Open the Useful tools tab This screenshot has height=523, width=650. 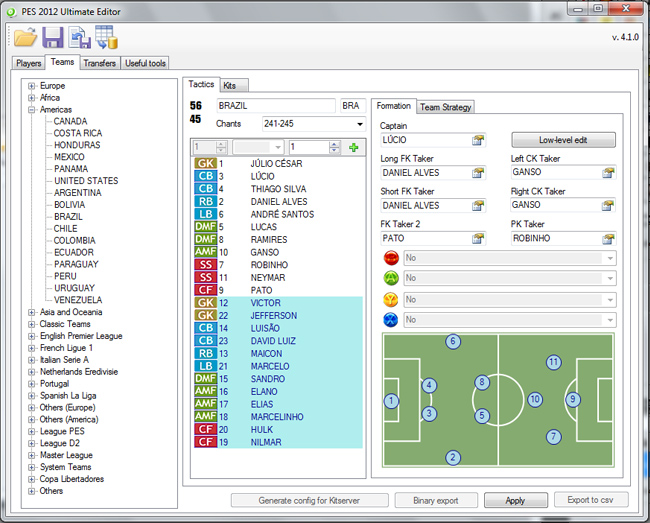click(x=145, y=63)
